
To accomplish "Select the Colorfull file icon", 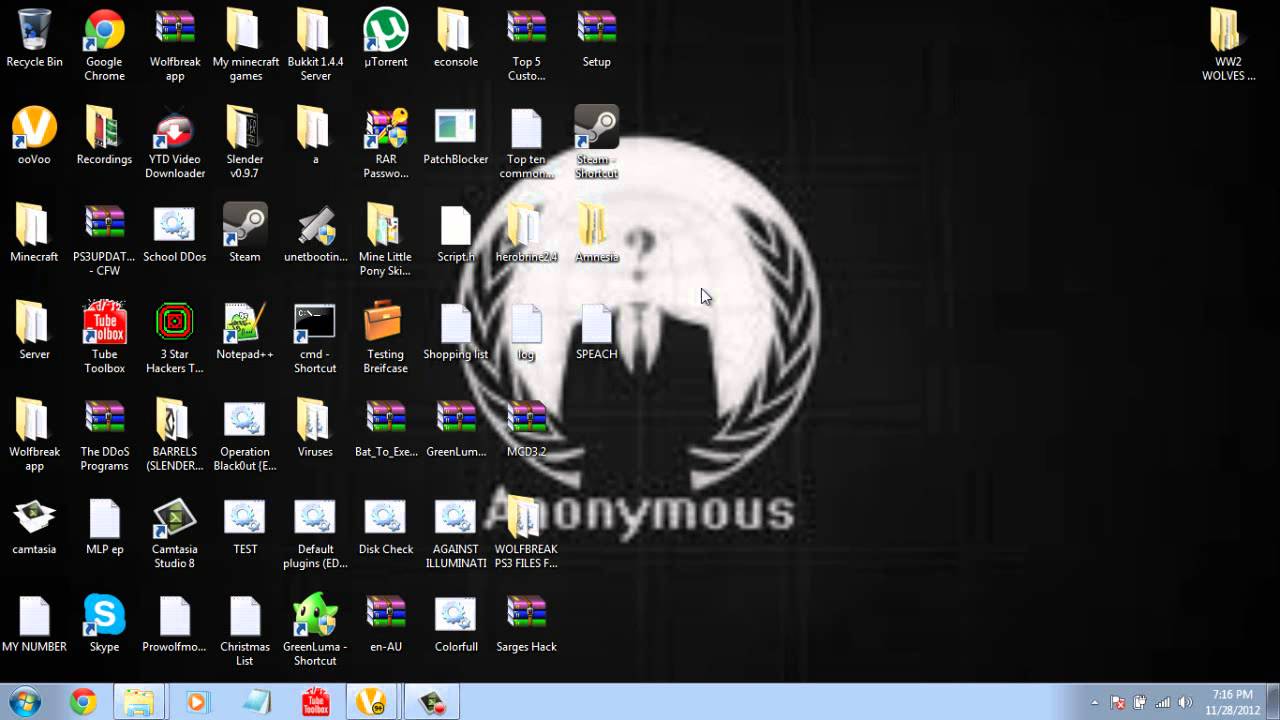I will click(456, 624).
